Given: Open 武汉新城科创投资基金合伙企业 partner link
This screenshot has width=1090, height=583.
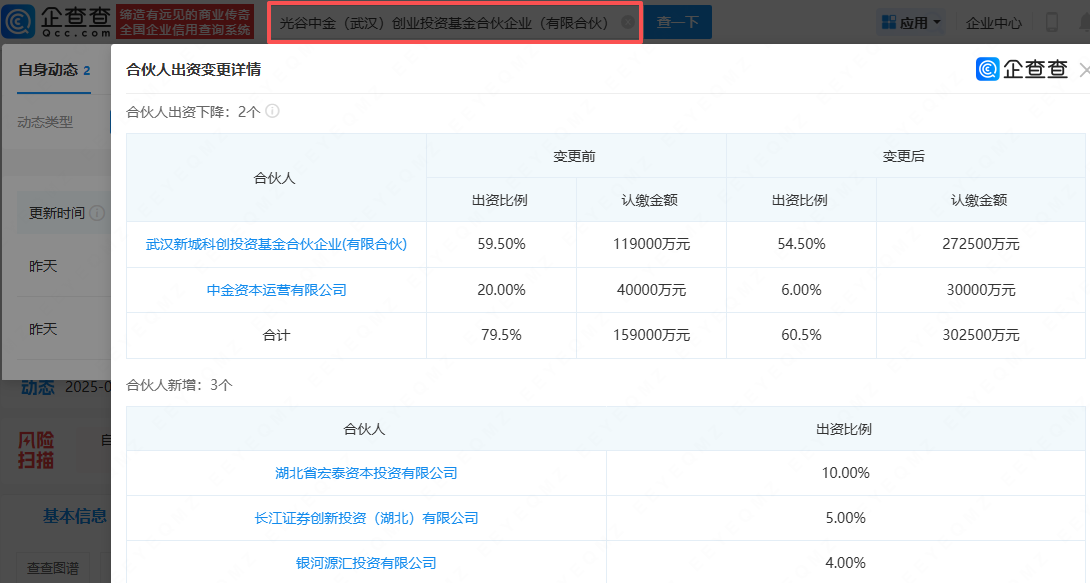Looking at the screenshot, I should click(276, 244).
